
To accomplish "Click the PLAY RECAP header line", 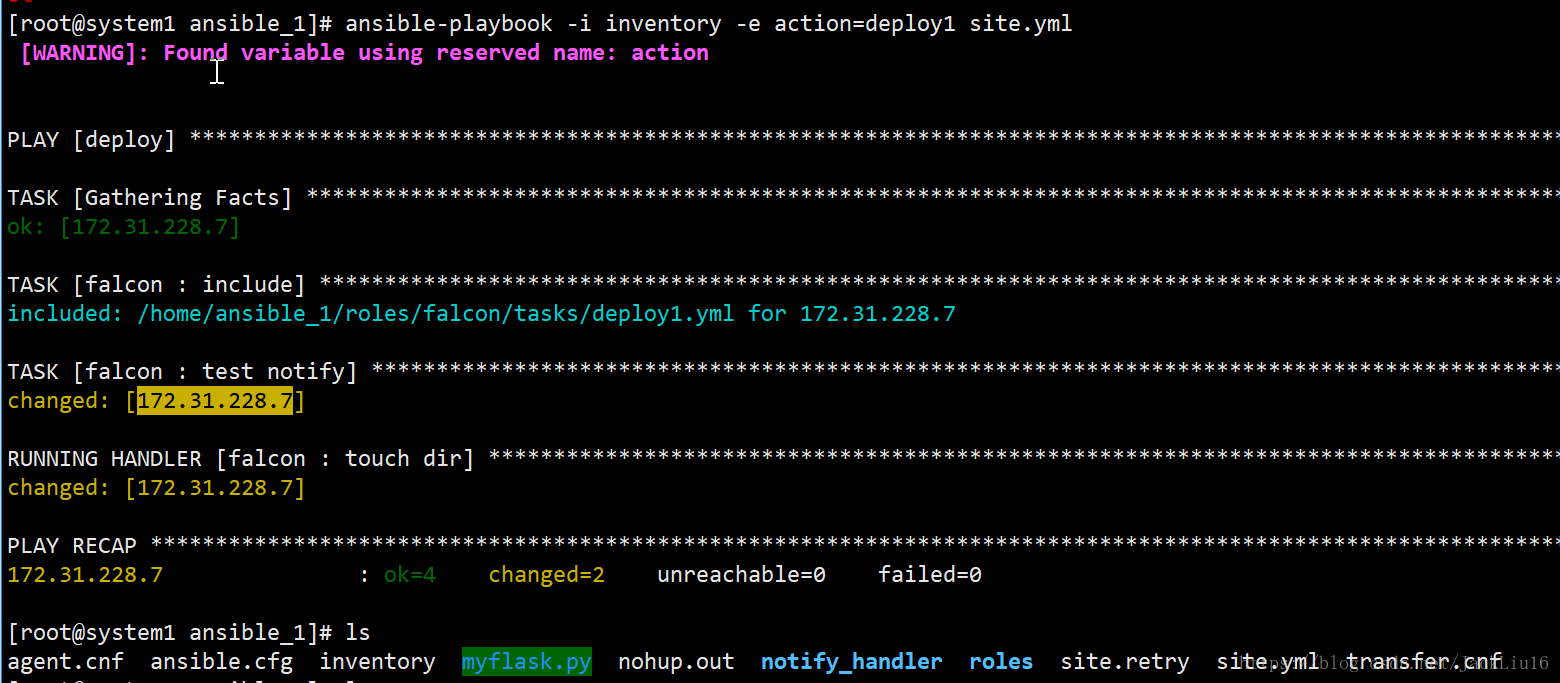I will pos(783,546).
